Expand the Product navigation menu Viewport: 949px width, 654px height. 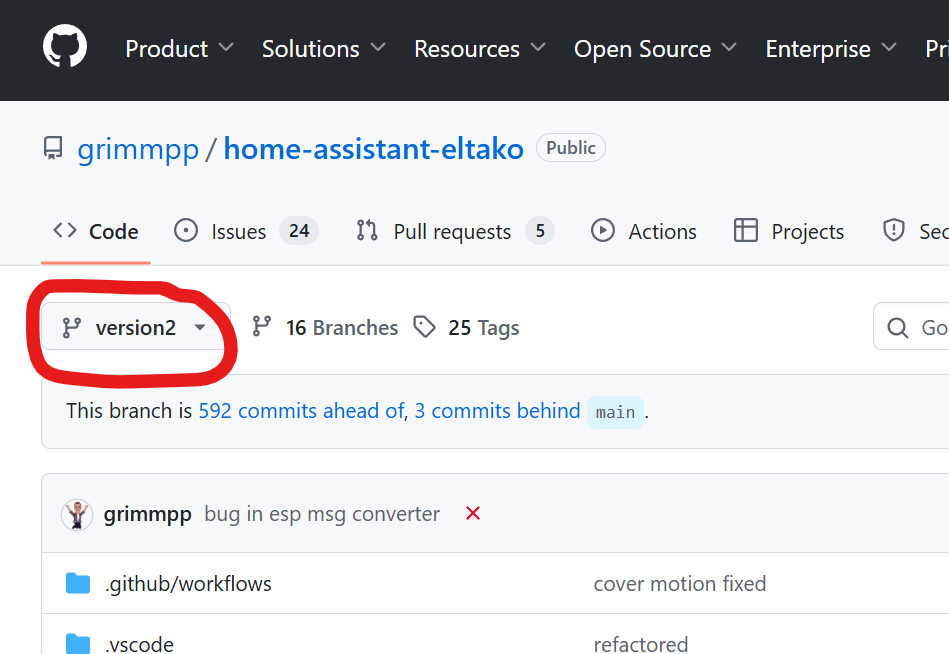pos(179,49)
